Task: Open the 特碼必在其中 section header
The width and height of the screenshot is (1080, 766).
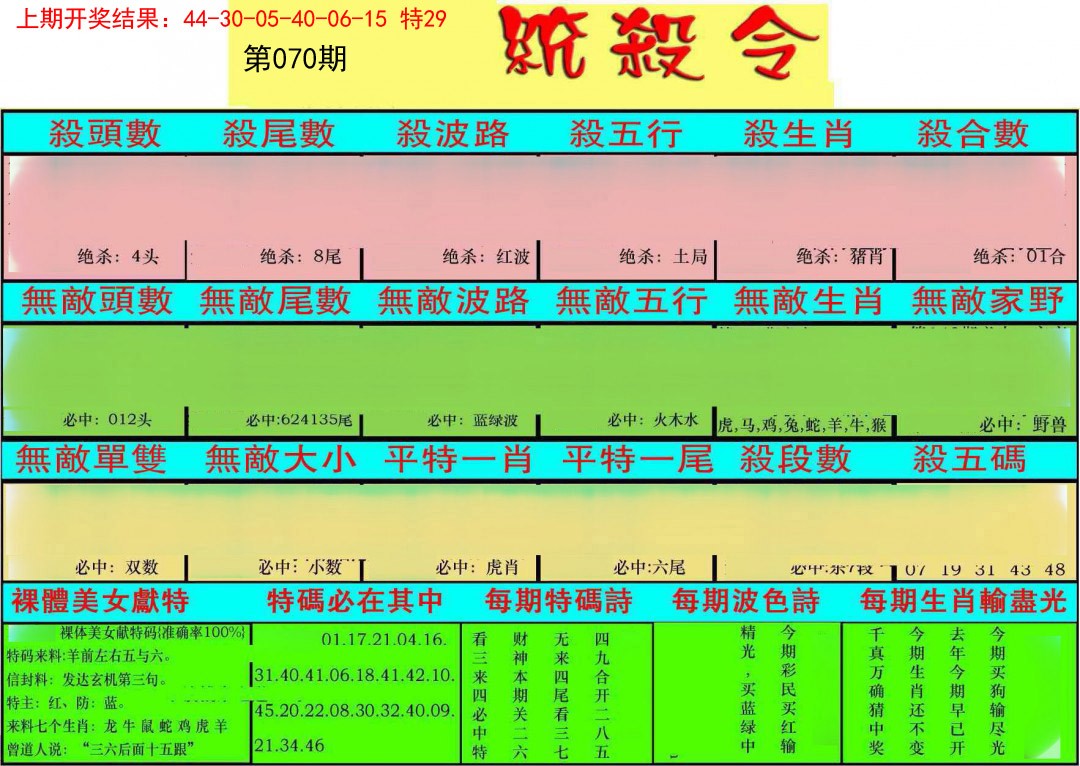Action: tap(354, 601)
